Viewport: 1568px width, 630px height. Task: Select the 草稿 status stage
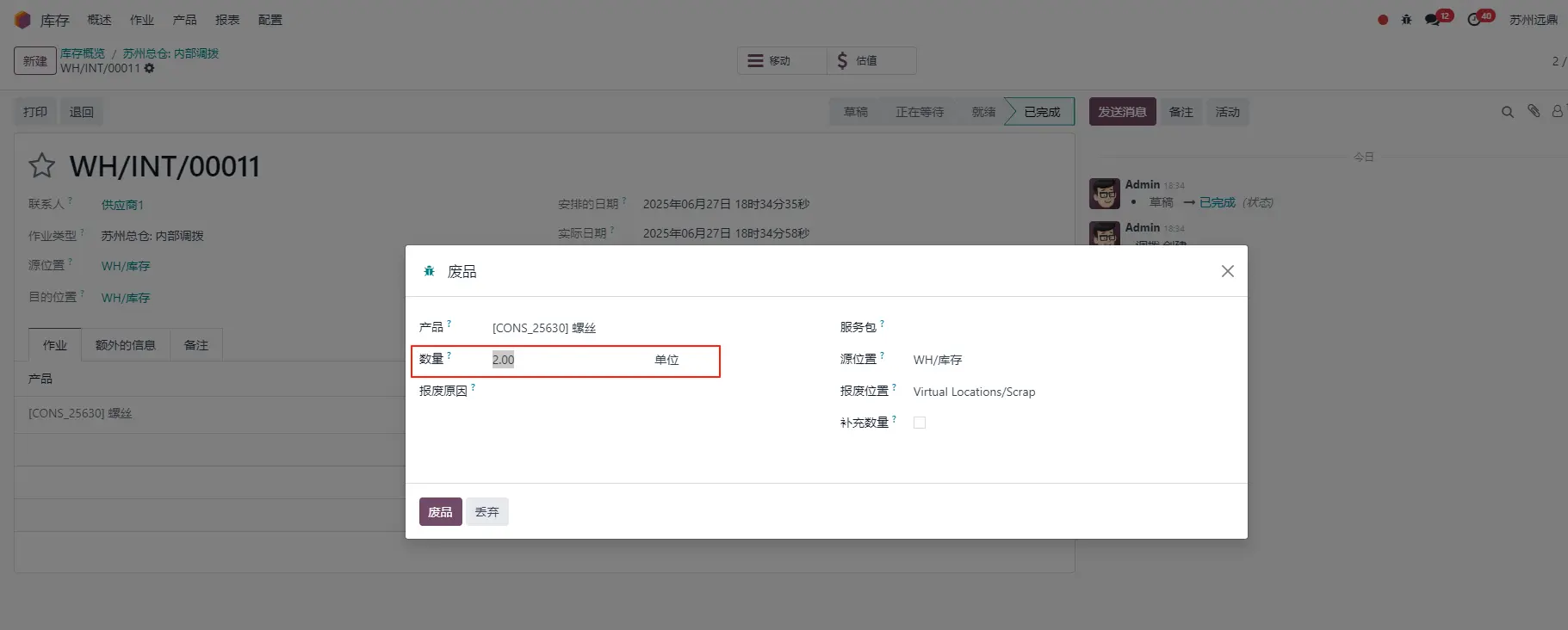(x=856, y=112)
